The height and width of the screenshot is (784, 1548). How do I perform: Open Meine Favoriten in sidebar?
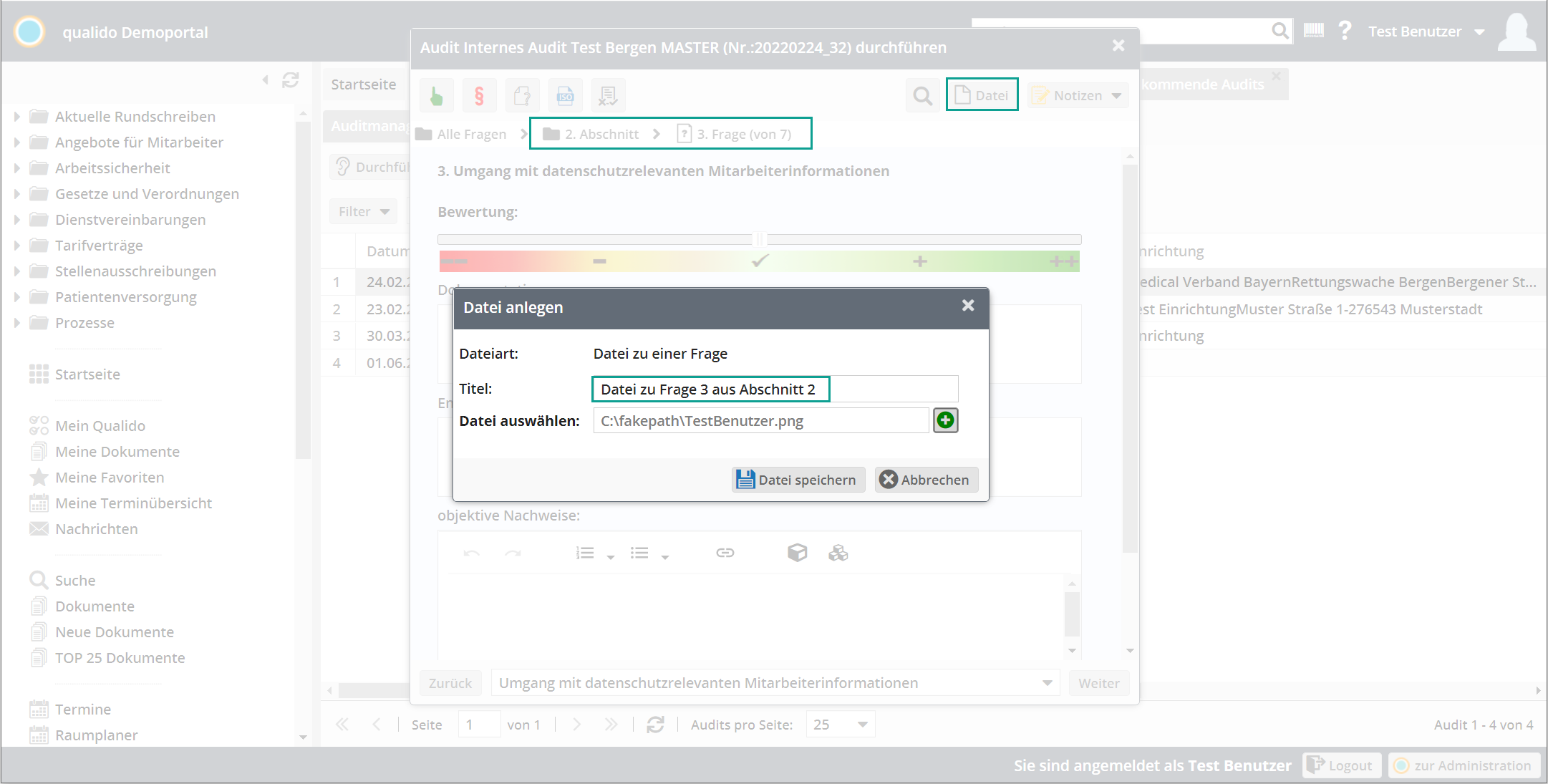[x=110, y=478]
